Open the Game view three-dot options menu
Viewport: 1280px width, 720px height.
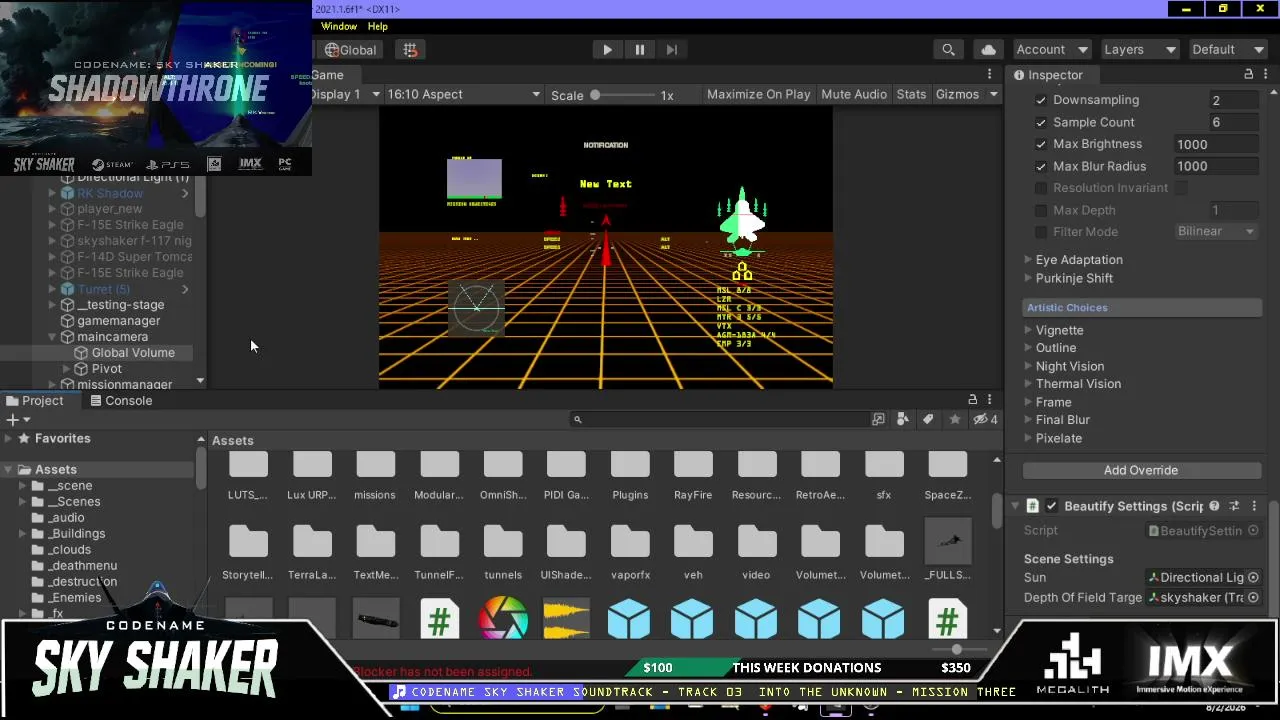990,75
